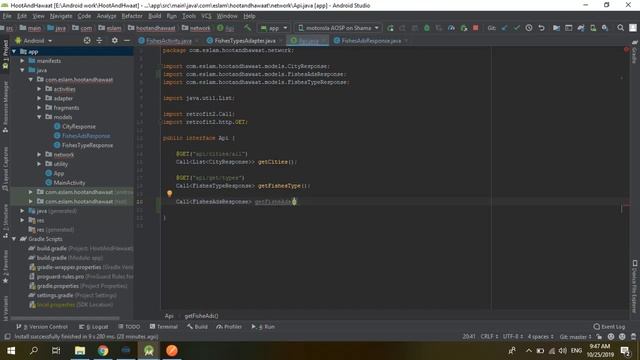Screen dimensions: 640x360
Task: Open the Event Log
Action: pyautogui.click(x=609, y=327)
